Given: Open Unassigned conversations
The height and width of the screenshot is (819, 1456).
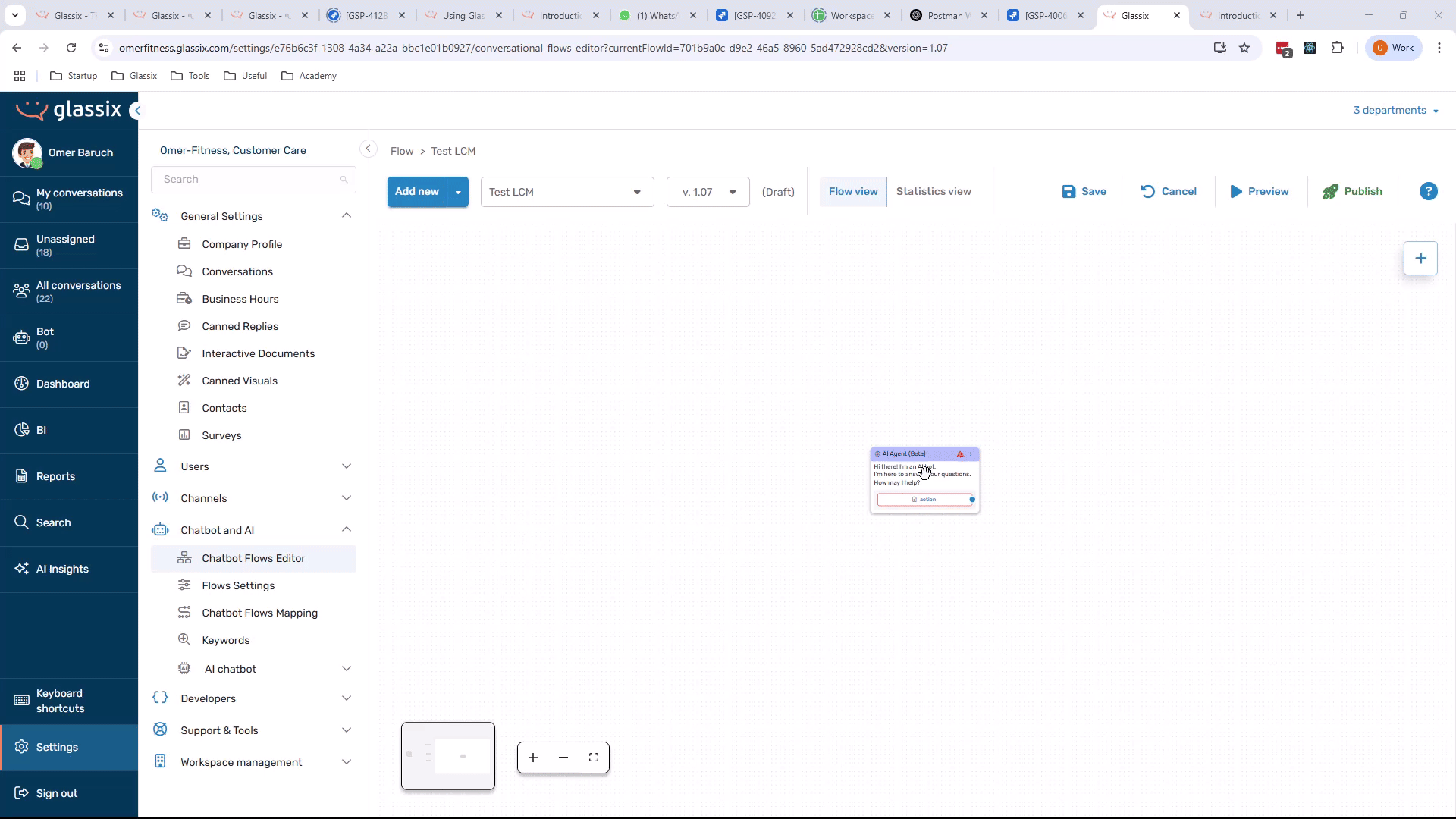Looking at the screenshot, I should click(69, 245).
